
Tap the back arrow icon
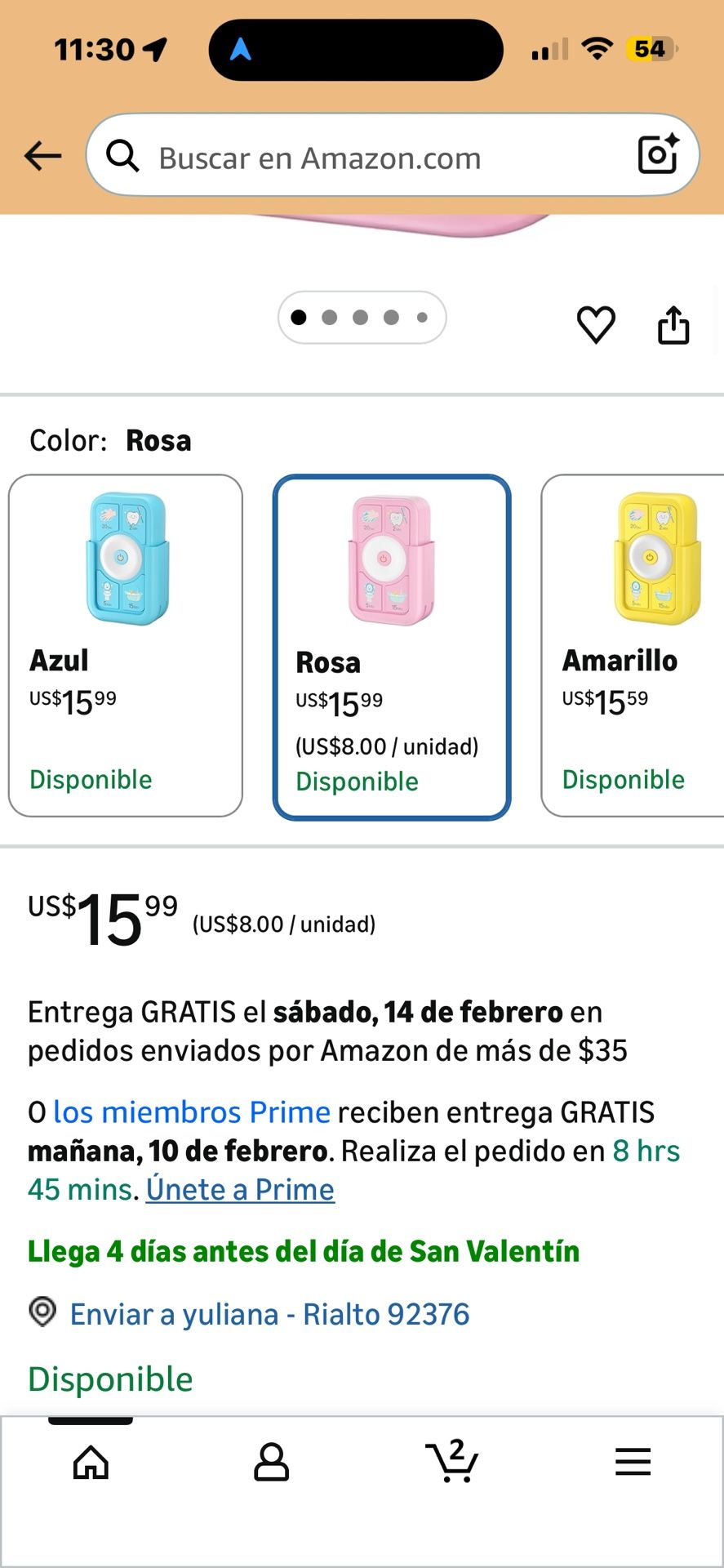pyautogui.click(x=43, y=155)
